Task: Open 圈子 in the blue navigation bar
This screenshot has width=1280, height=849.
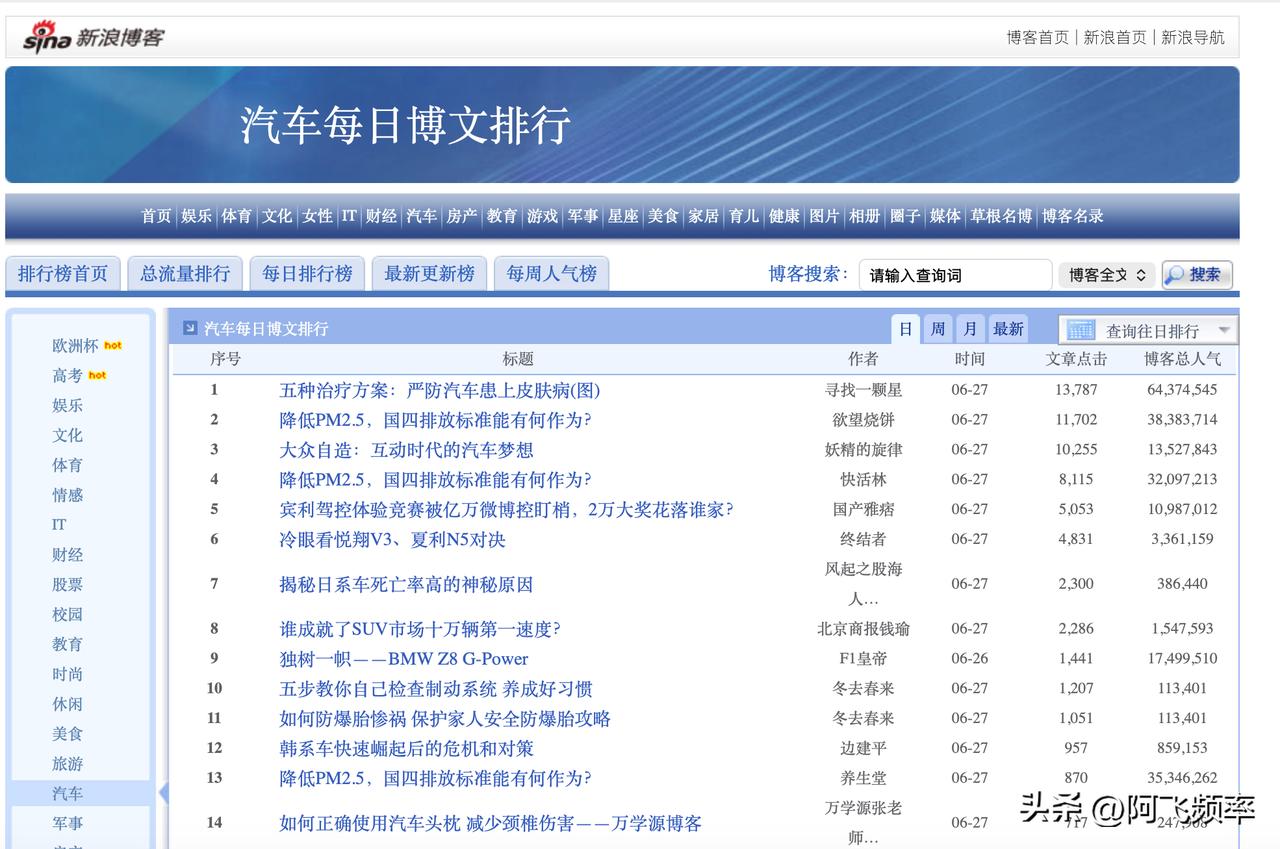Action: tap(905, 216)
